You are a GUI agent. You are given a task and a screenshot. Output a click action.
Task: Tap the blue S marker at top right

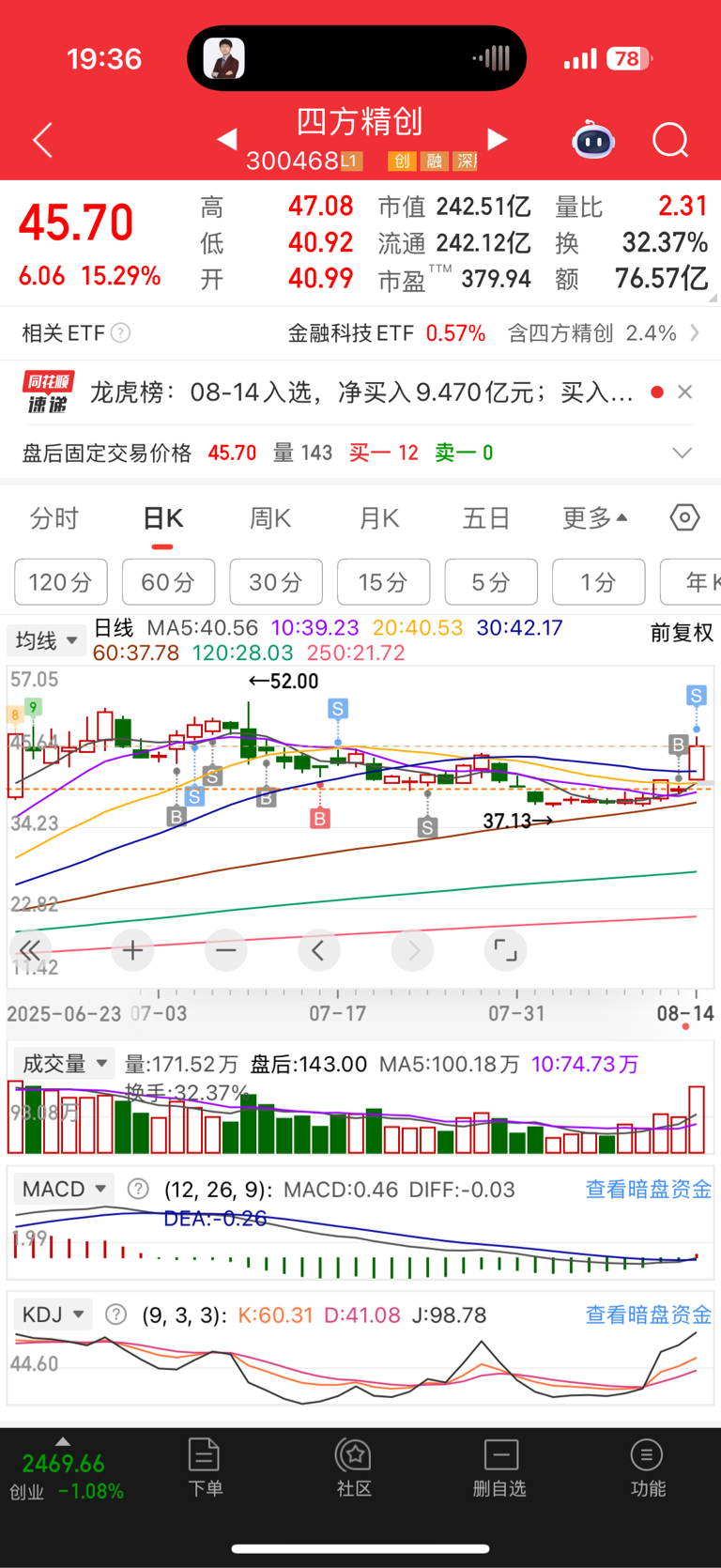tap(696, 696)
